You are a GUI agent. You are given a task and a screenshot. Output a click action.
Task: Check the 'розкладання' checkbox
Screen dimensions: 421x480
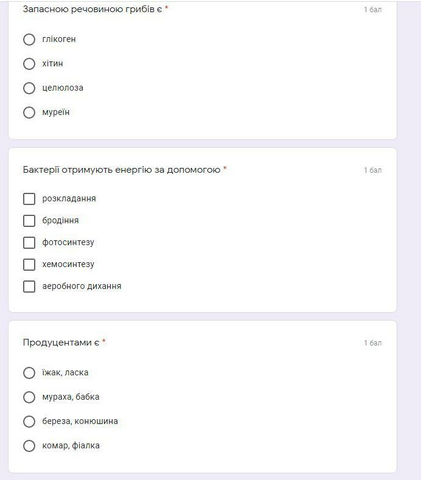[x=29, y=199]
